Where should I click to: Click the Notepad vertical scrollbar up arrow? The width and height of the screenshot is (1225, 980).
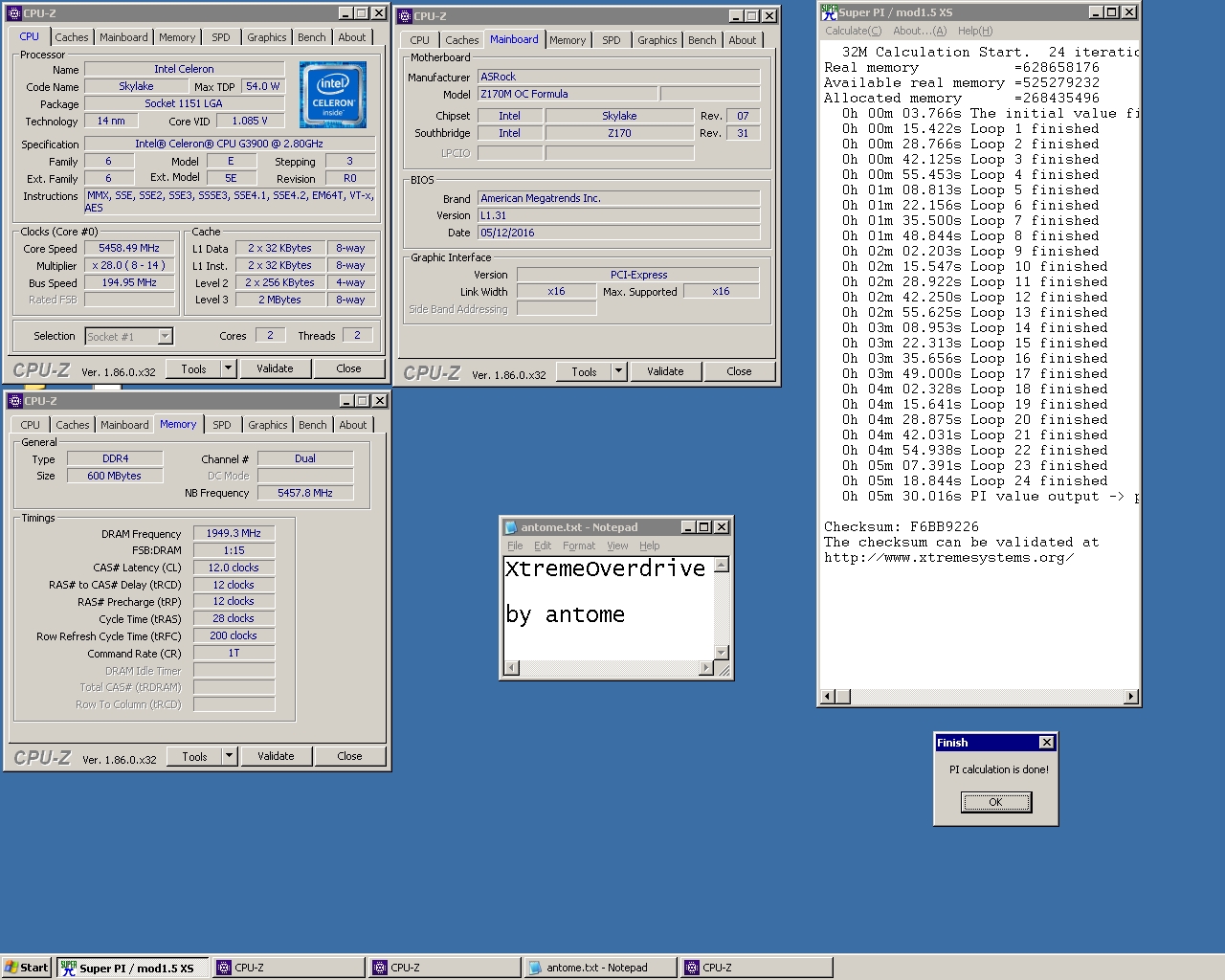pyautogui.click(x=722, y=565)
